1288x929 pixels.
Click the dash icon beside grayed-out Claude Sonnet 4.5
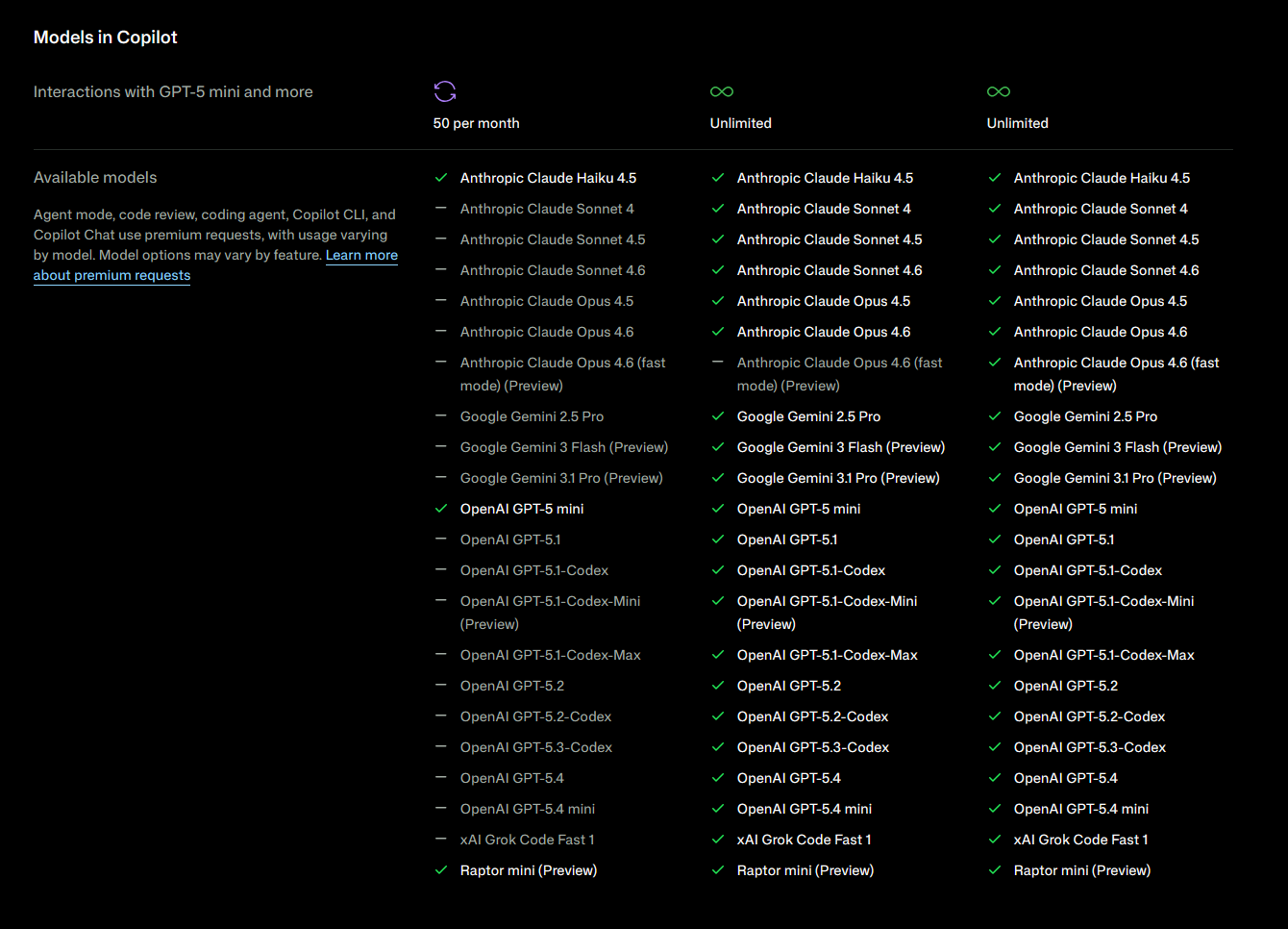[441, 239]
